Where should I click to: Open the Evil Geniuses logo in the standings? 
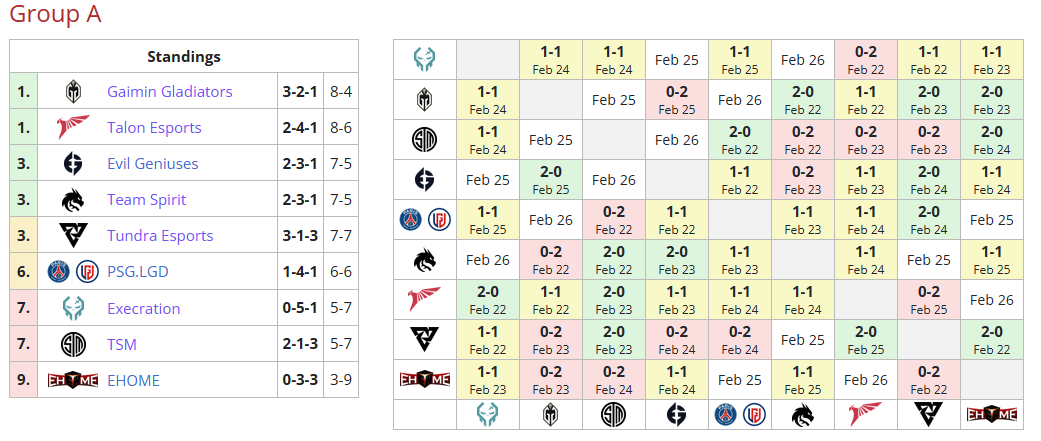(73, 164)
